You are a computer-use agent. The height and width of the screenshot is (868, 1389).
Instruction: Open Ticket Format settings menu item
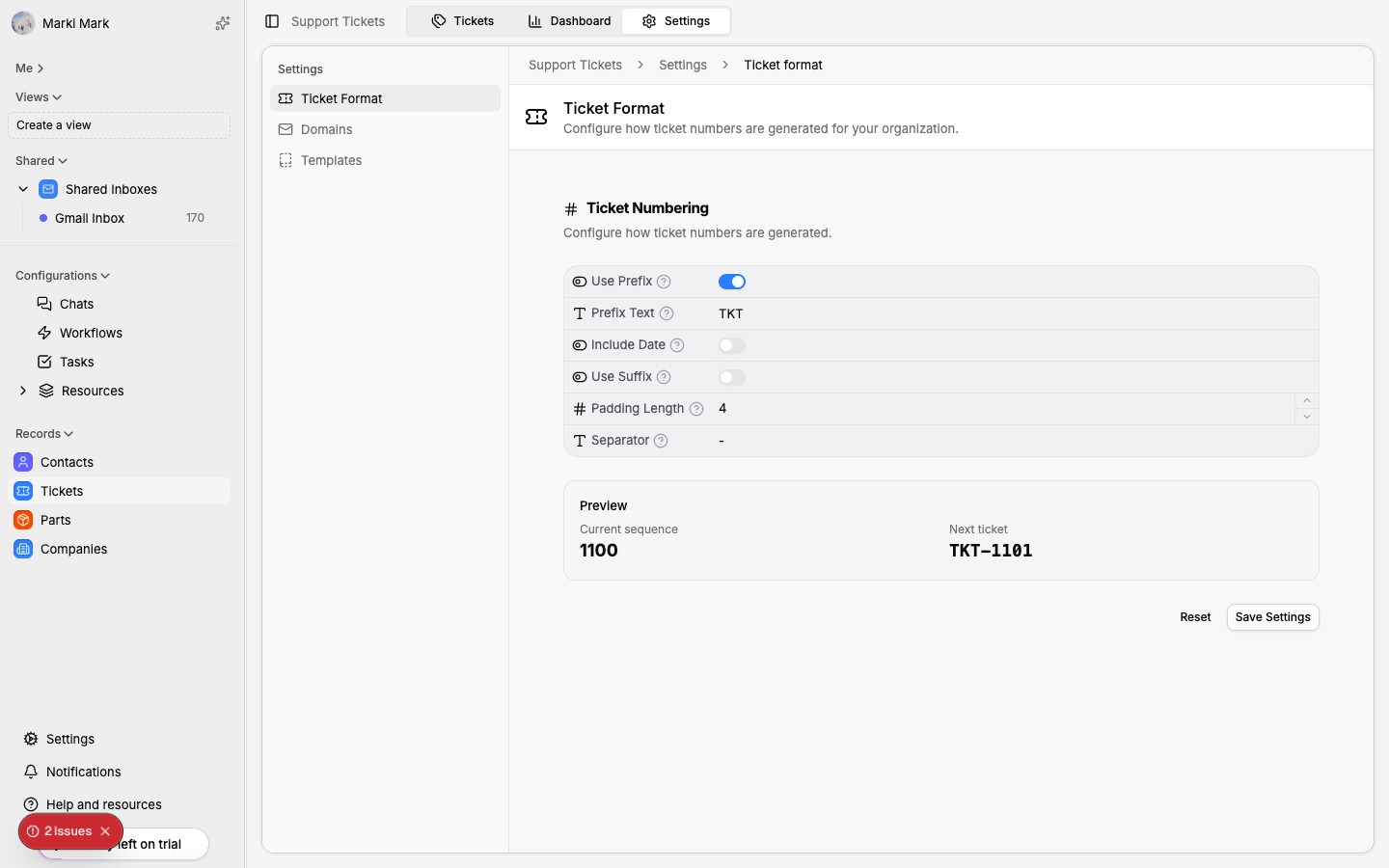(385, 98)
